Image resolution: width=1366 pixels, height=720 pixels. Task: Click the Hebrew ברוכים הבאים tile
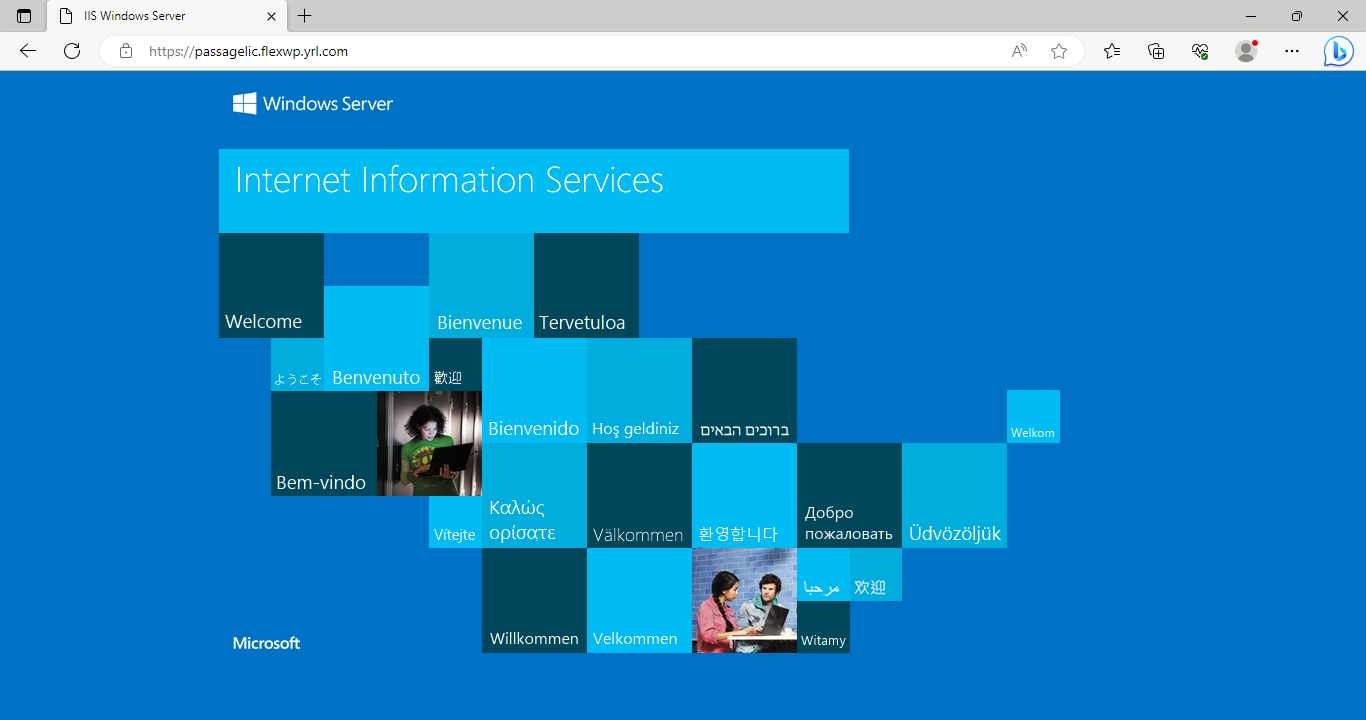point(744,390)
